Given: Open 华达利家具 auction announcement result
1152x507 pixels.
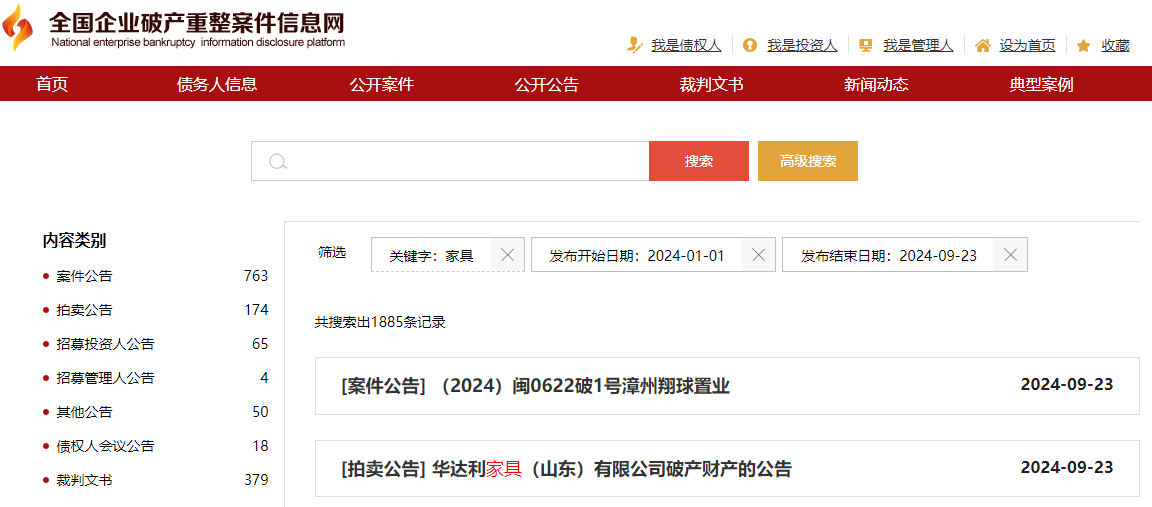Looking at the screenshot, I should coord(566,469).
